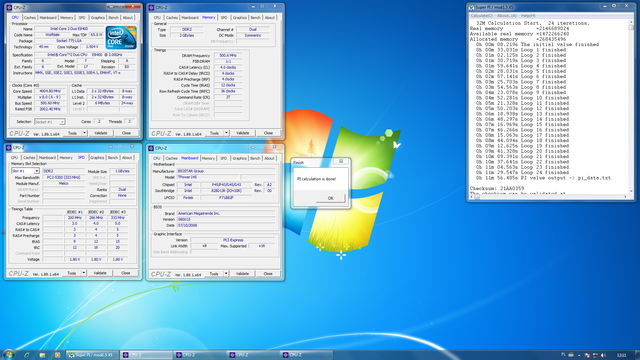This screenshot has height=360, width=640.
Task: Click the BIOSTAR Group manufacturer field
Action: [x=226, y=171]
